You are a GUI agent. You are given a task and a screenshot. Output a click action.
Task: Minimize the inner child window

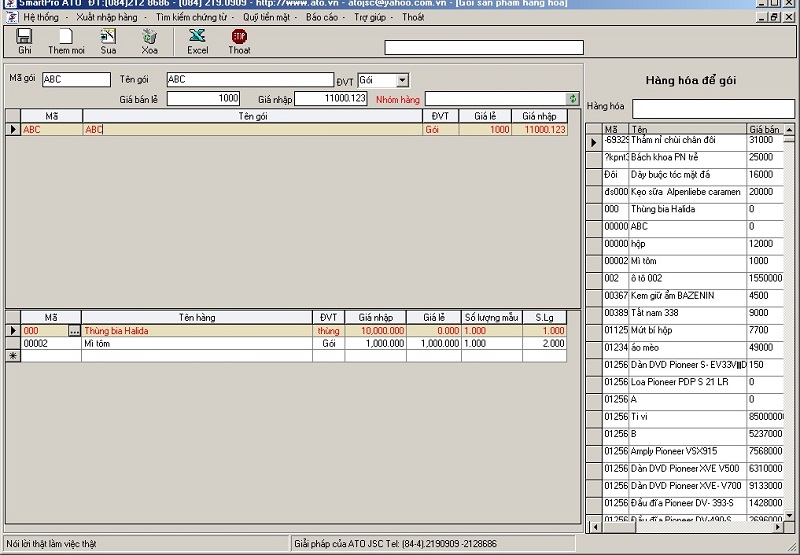(x=762, y=17)
